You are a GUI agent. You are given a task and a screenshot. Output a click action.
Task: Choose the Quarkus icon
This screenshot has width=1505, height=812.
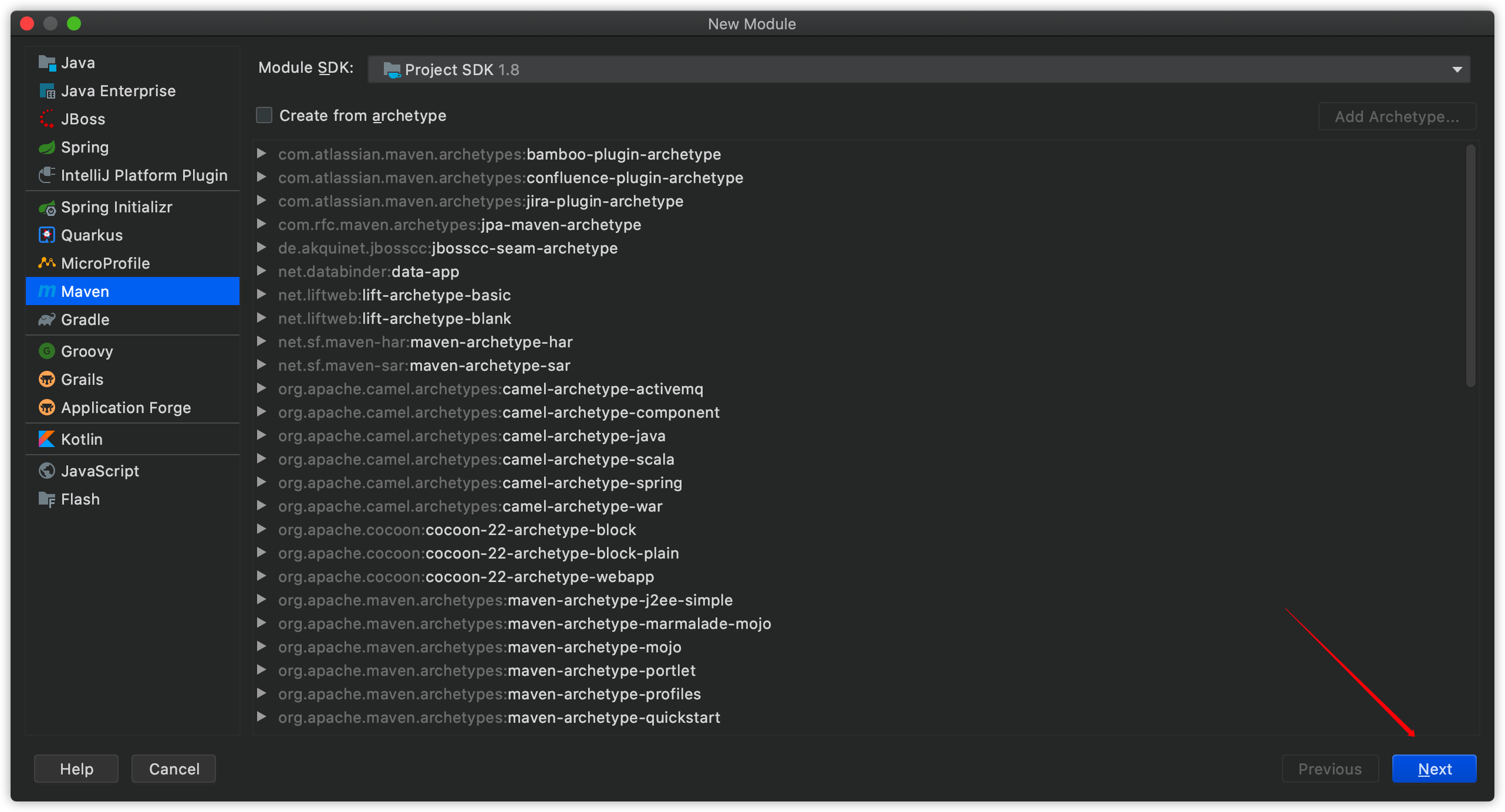47,235
